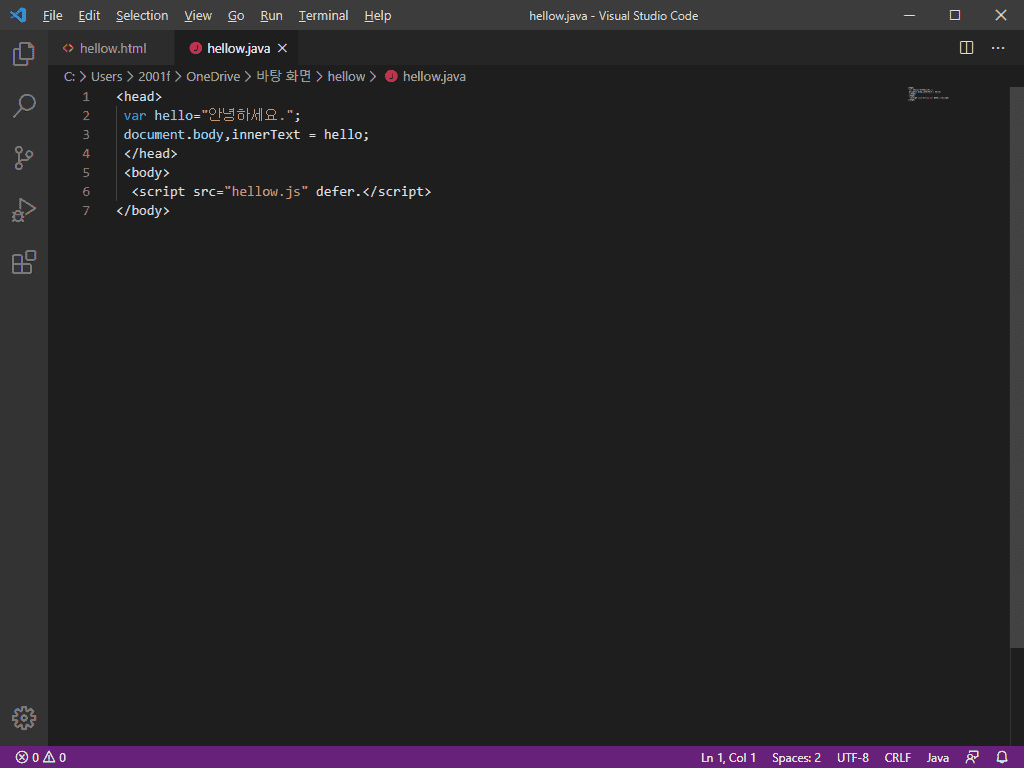
Task: Change language mode from Java
Action: pos(937,757)
